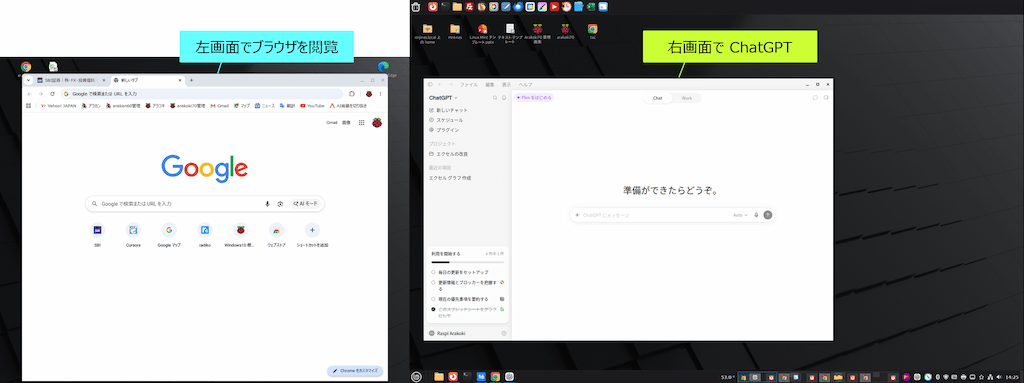Switch to the SBI証券 Chrome tab
1024x383 pixels.
(x=71, y=80)
